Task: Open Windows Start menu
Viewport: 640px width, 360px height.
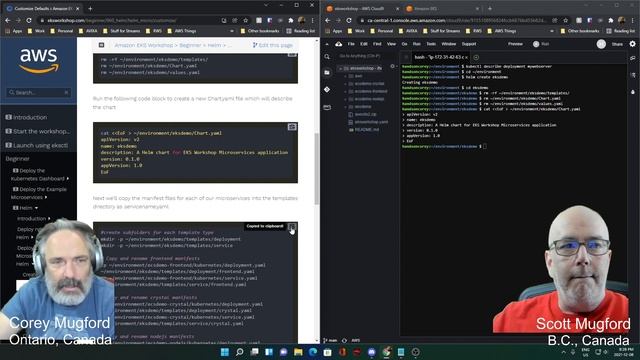Action: pos(224,352)
